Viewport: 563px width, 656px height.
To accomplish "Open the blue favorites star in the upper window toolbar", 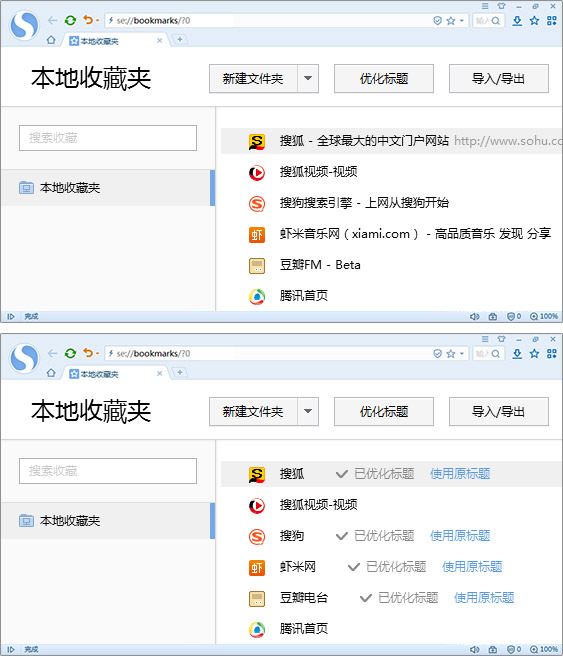I will (x=535, y=20).
